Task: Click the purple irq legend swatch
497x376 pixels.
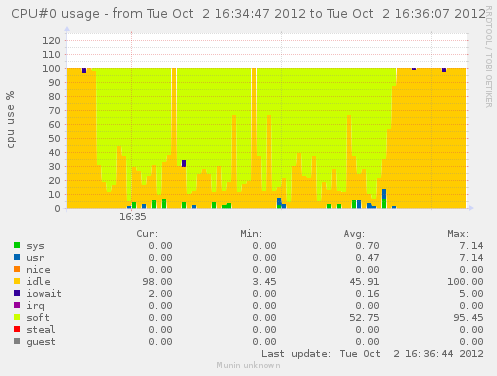Action: point(17,305)
